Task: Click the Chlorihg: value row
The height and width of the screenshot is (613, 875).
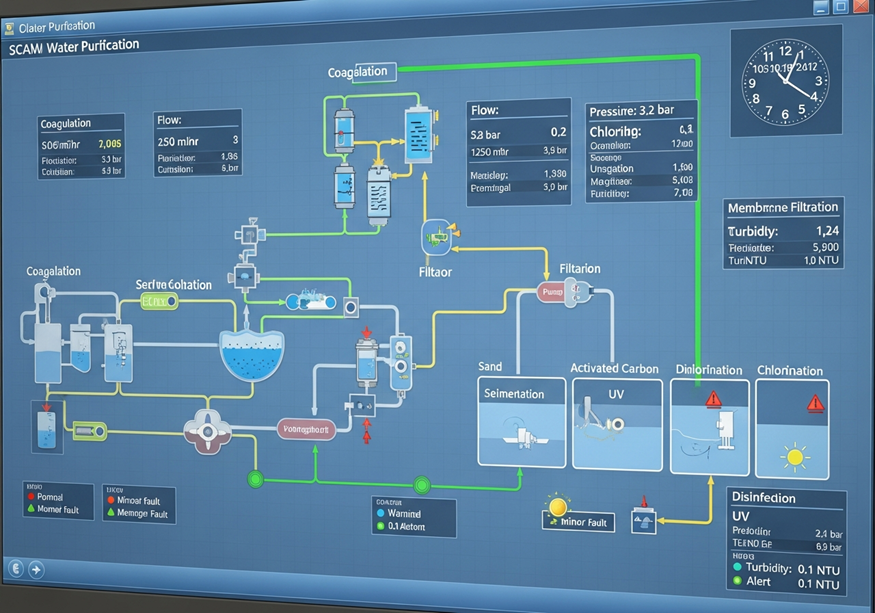Action: [641, 132]
